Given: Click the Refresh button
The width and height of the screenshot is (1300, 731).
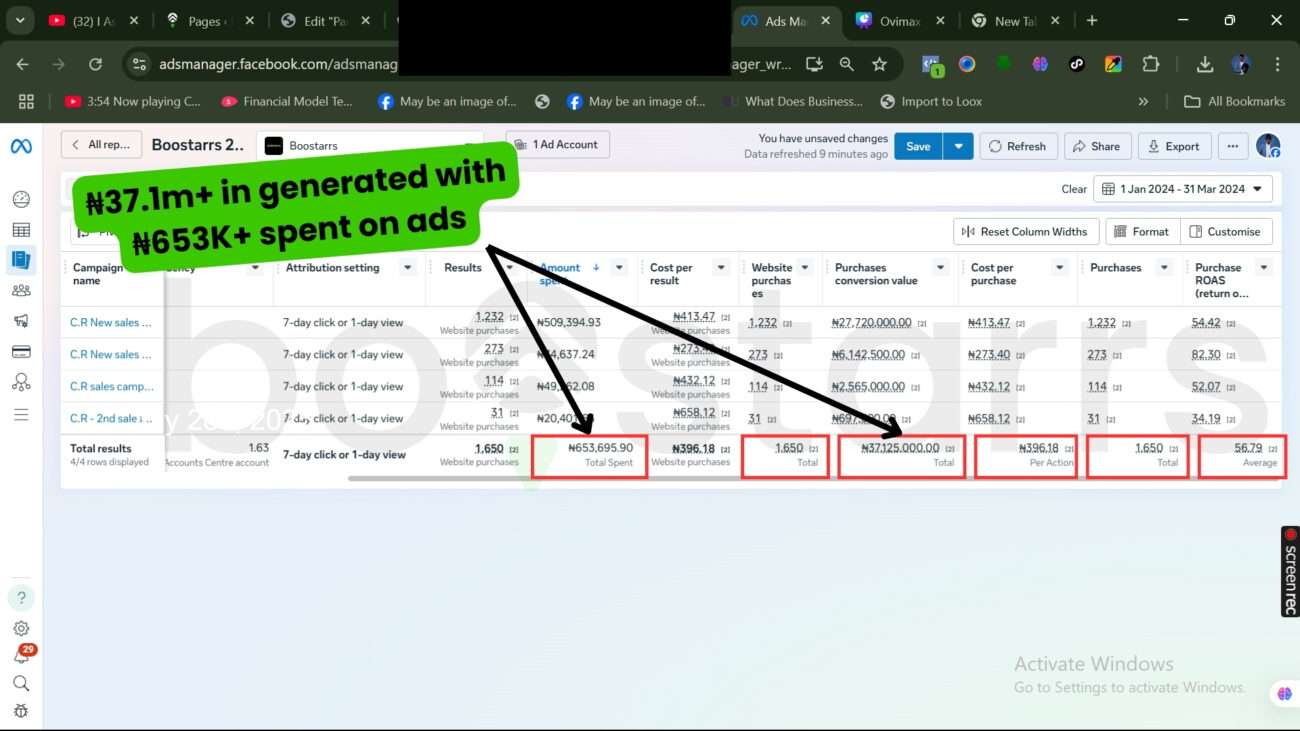Looking at the screenshot, I should pyautogui.click(x=1017, y=146).
